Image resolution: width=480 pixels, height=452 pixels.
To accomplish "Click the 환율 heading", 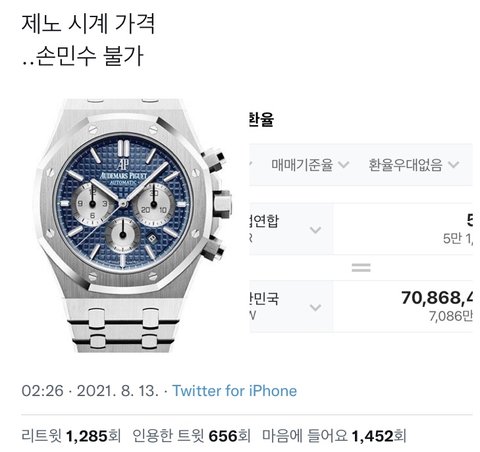I will (261, 119).
